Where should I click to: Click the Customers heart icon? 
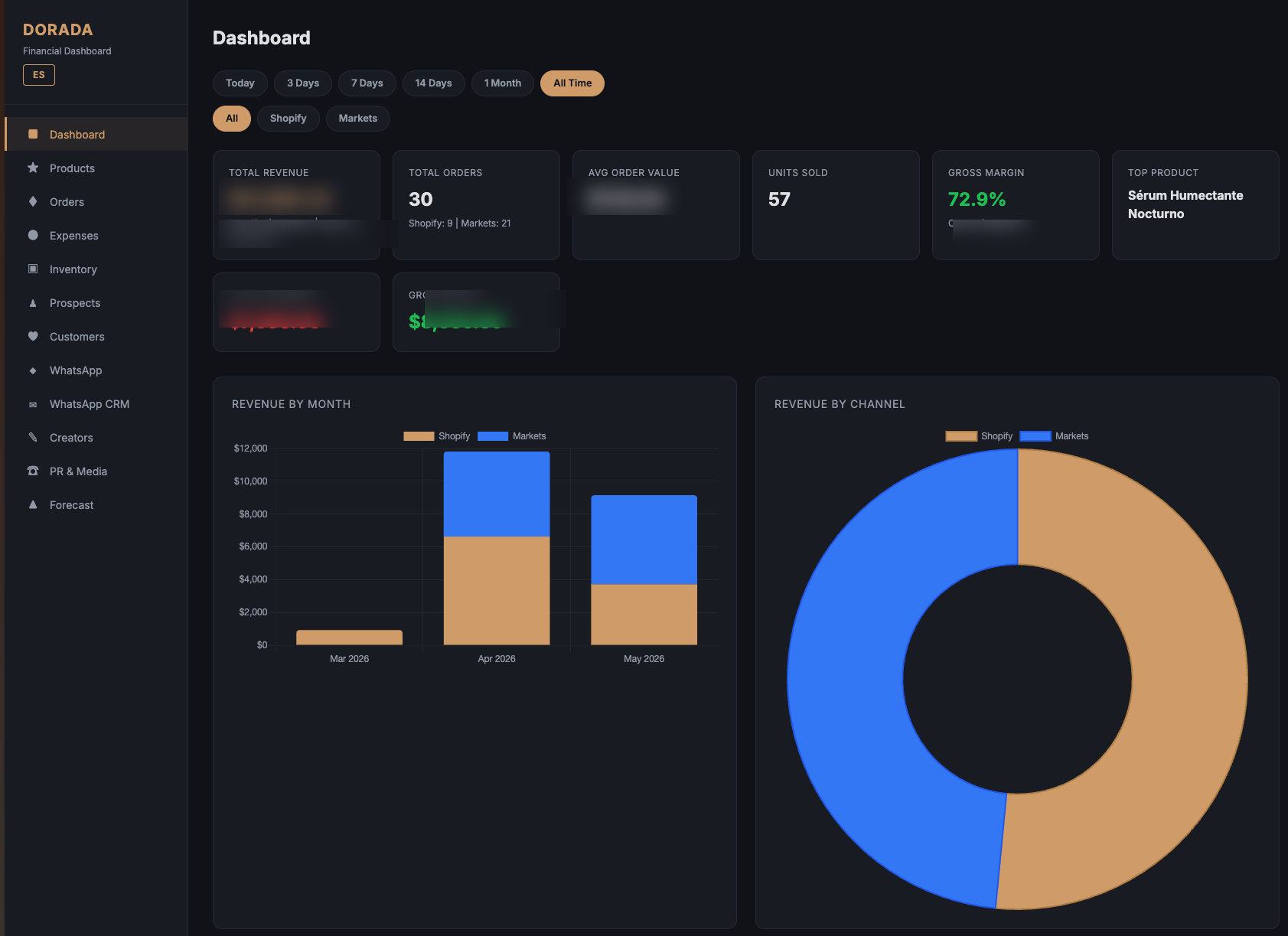pos(33,336)
